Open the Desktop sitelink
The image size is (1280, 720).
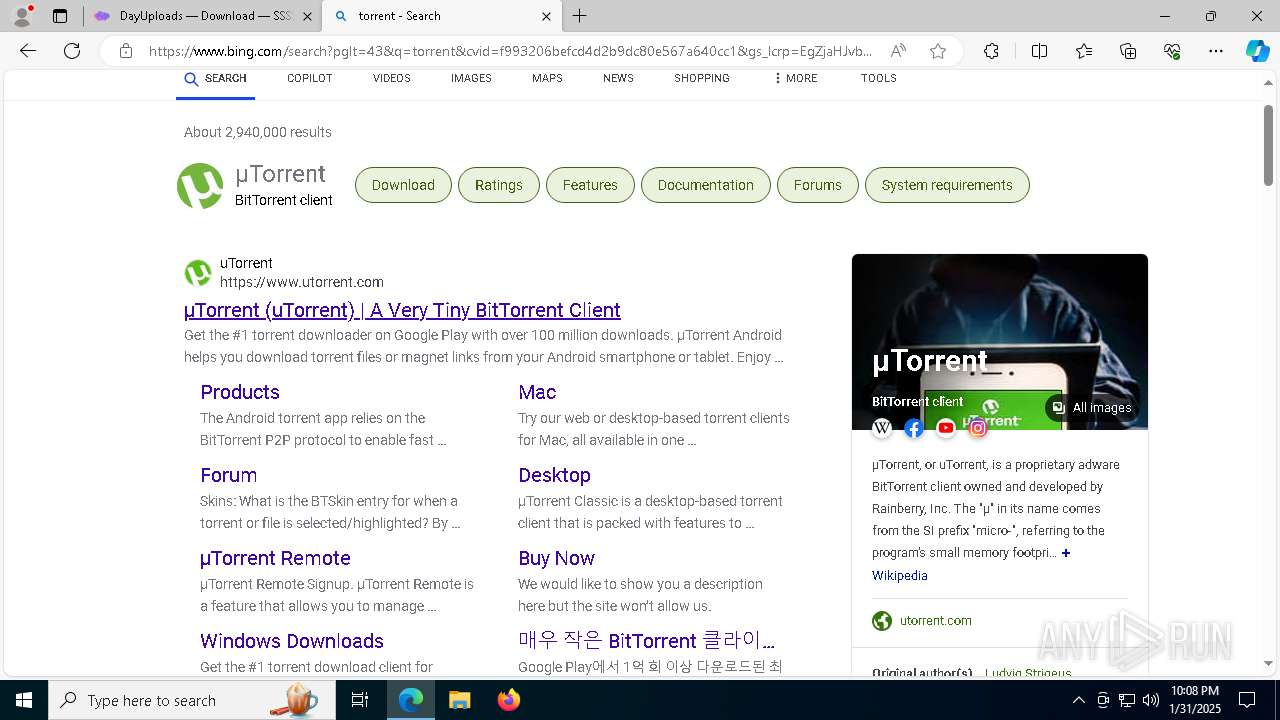pyautogui.click(x=554, y=475)
